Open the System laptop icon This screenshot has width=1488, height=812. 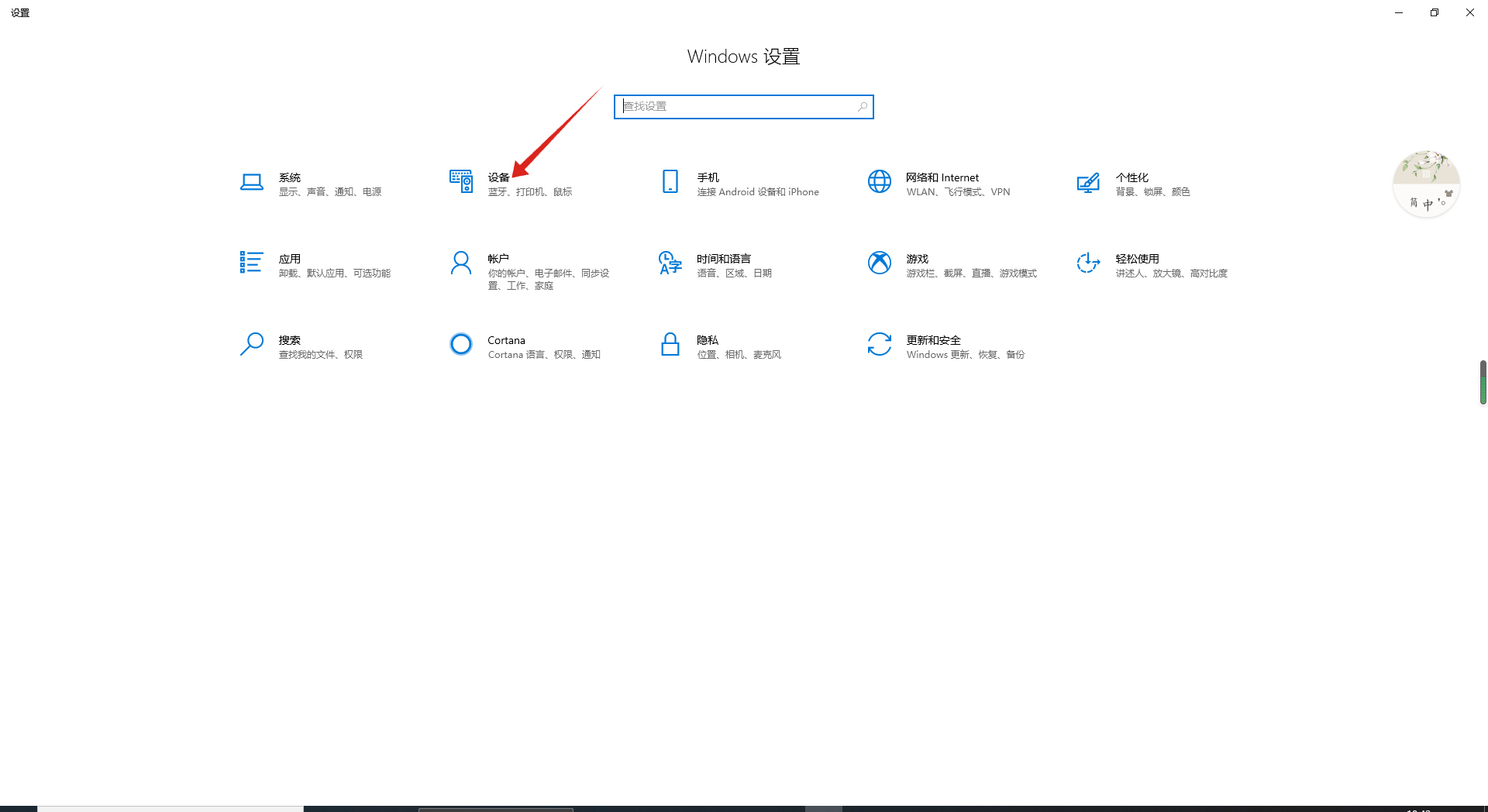click(x=251, y=183)
